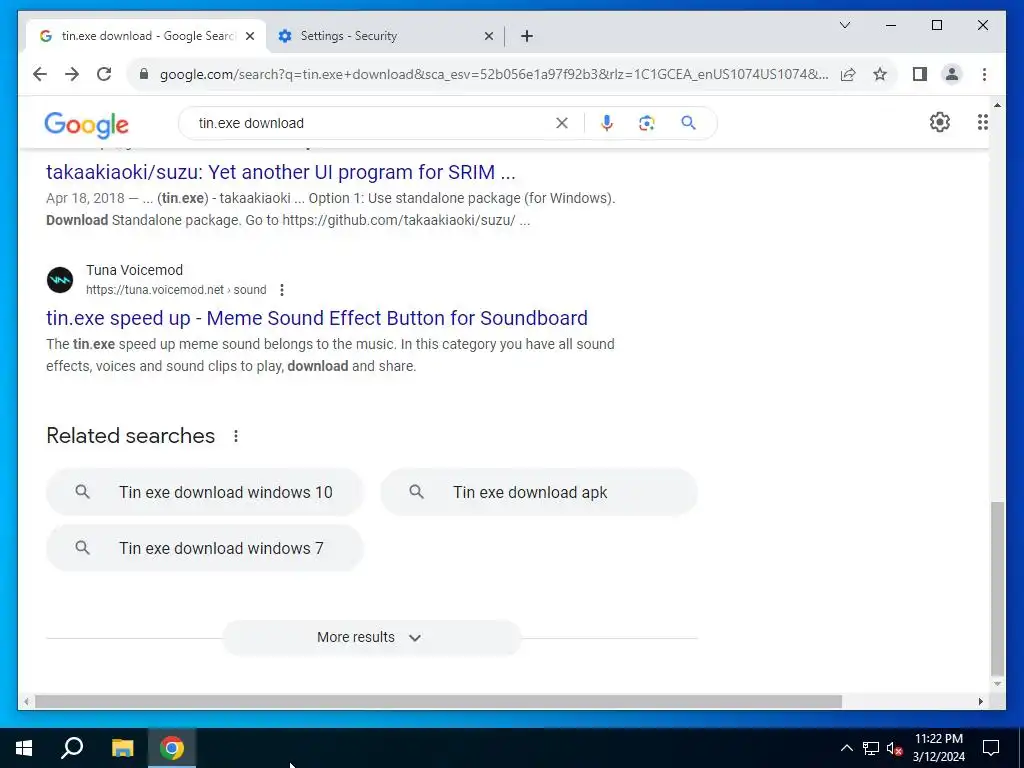Open the Google apps grid
The image size is (1024, 768).
coord(982,122)
